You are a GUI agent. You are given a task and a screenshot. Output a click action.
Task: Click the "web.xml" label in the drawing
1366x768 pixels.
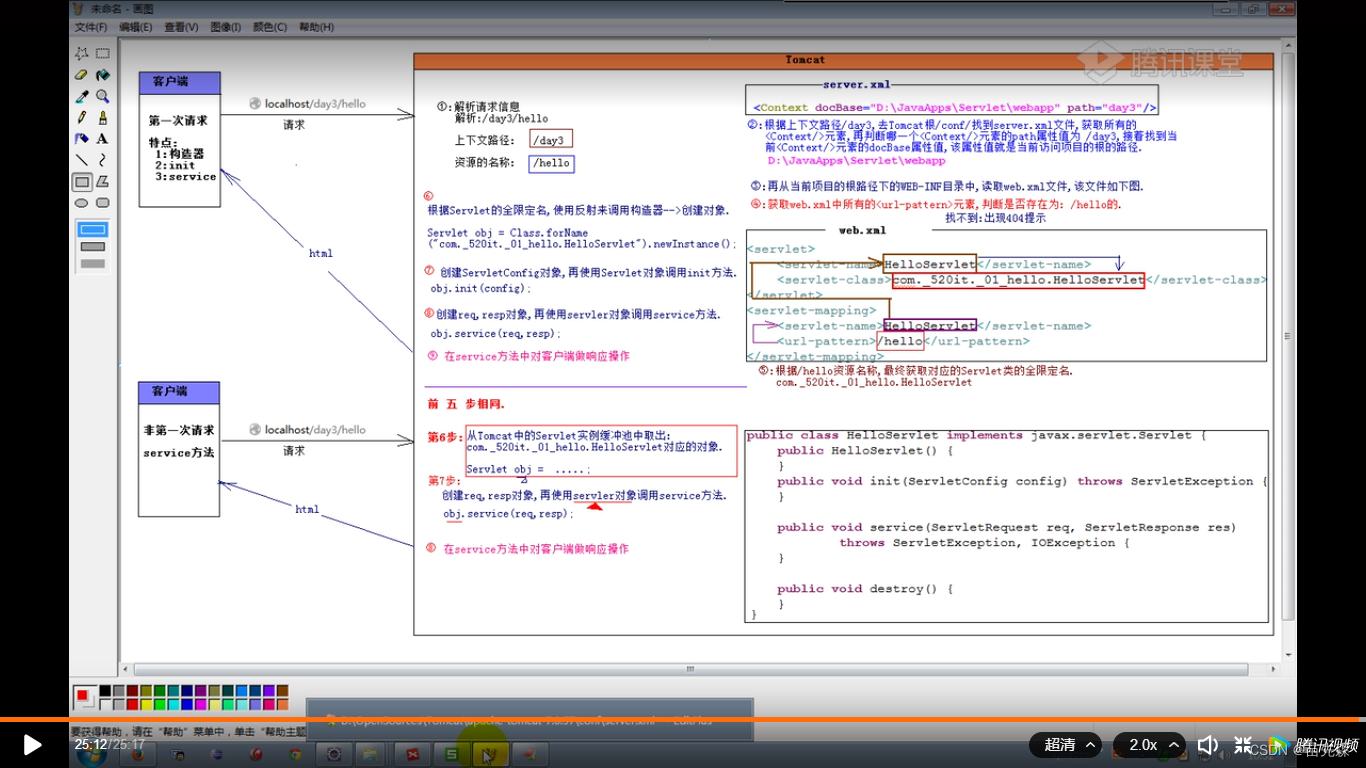pyautogui.click(x=862, y=230)
